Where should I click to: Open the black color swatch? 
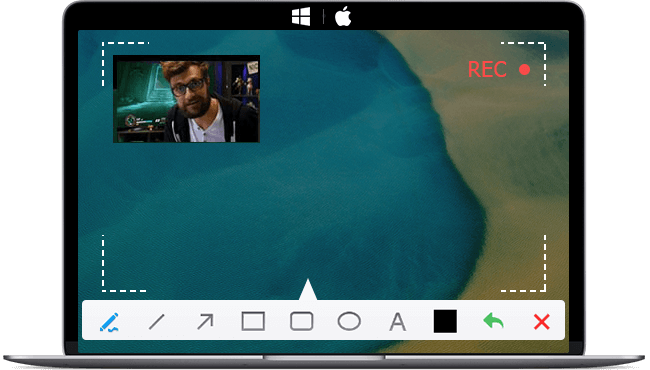click(445, 322)
